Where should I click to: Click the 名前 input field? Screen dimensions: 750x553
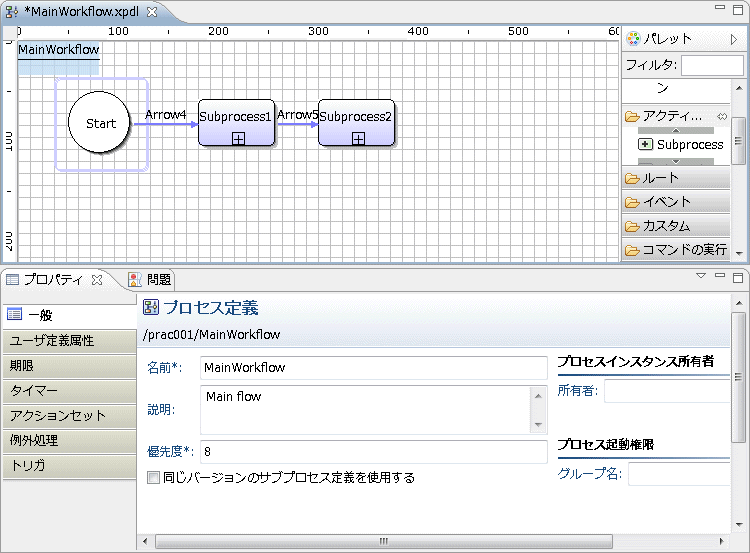[373, 367]
